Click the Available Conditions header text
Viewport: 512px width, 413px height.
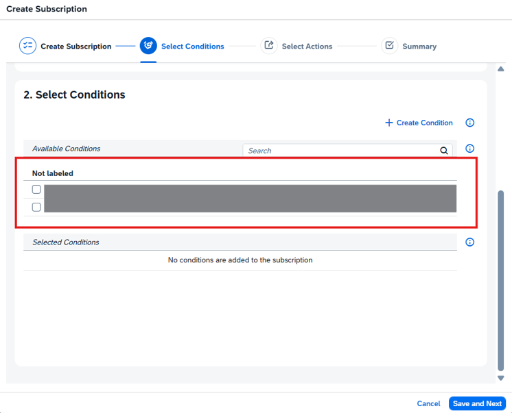(66, 149)
